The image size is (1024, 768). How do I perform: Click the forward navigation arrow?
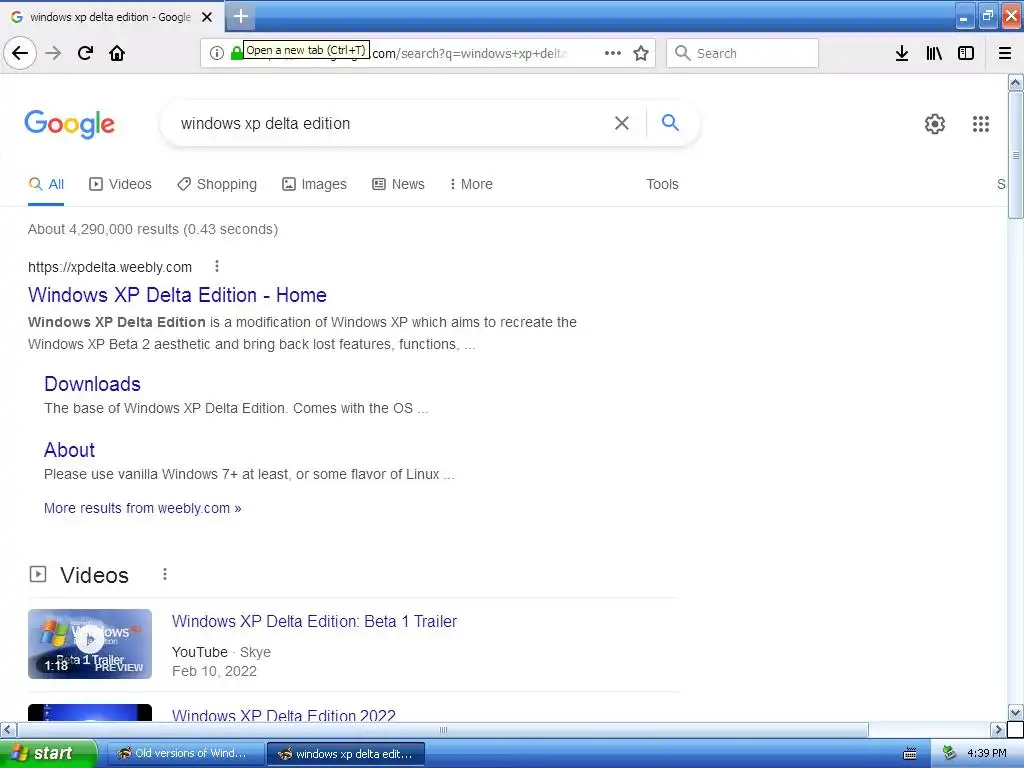(53, 53)
